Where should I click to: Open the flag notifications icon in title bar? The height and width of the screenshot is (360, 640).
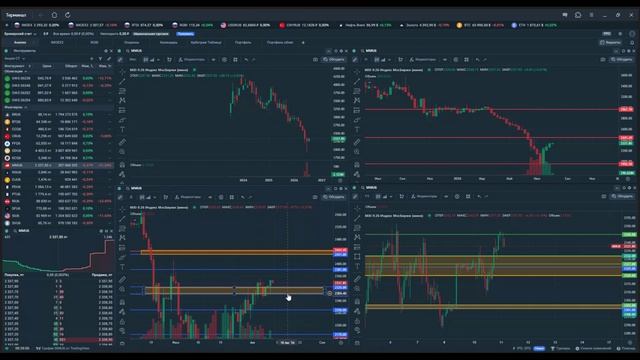(565, 15)
